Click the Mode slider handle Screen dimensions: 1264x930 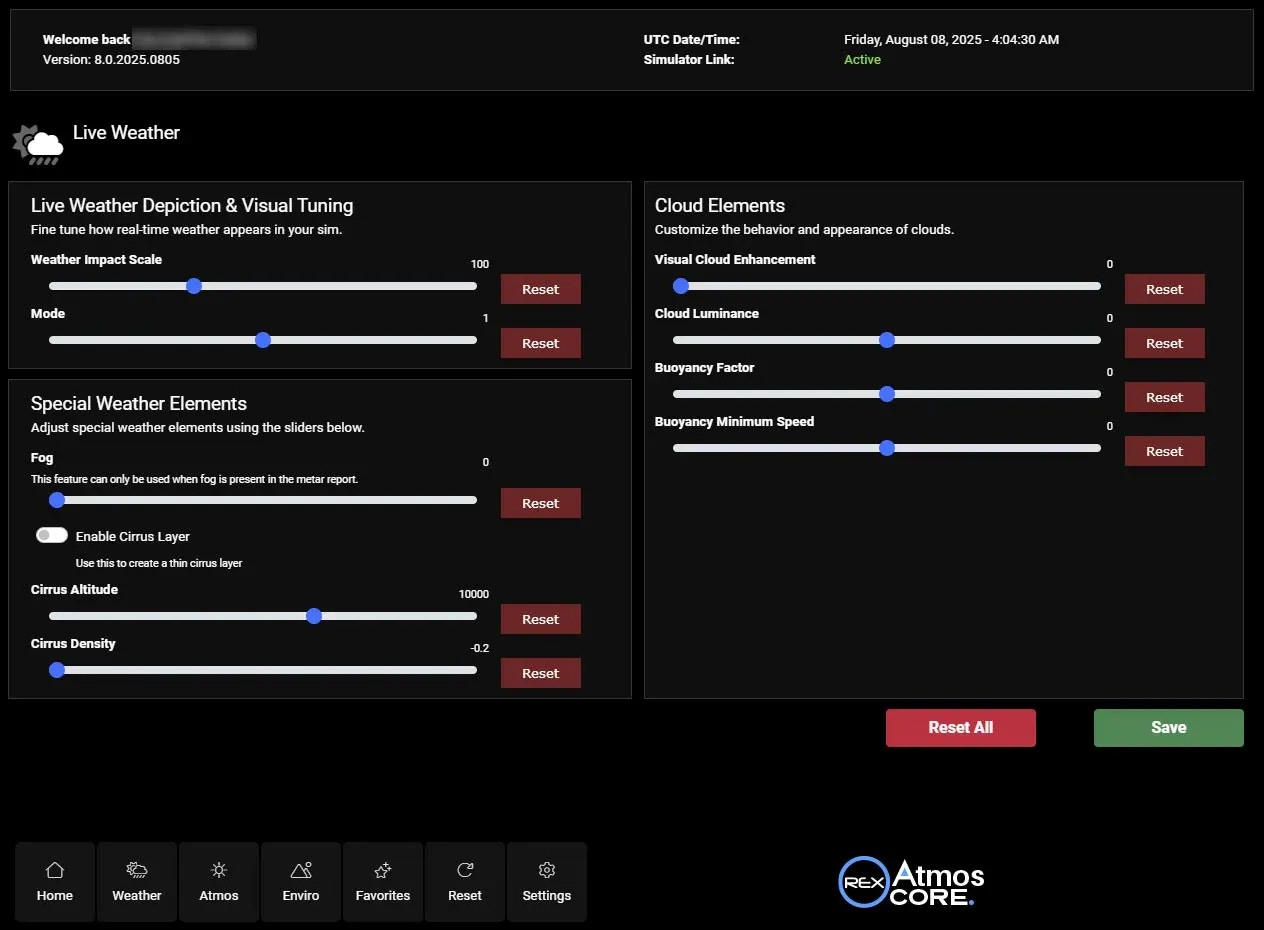[x=263, y=340]
